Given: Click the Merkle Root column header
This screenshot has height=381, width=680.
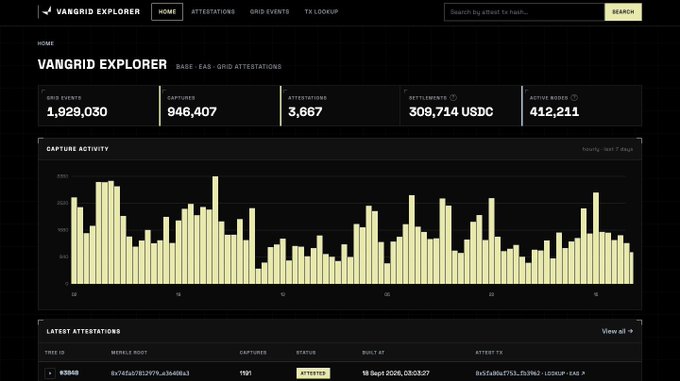Looking at the screenshot, I should click(129, 352).
